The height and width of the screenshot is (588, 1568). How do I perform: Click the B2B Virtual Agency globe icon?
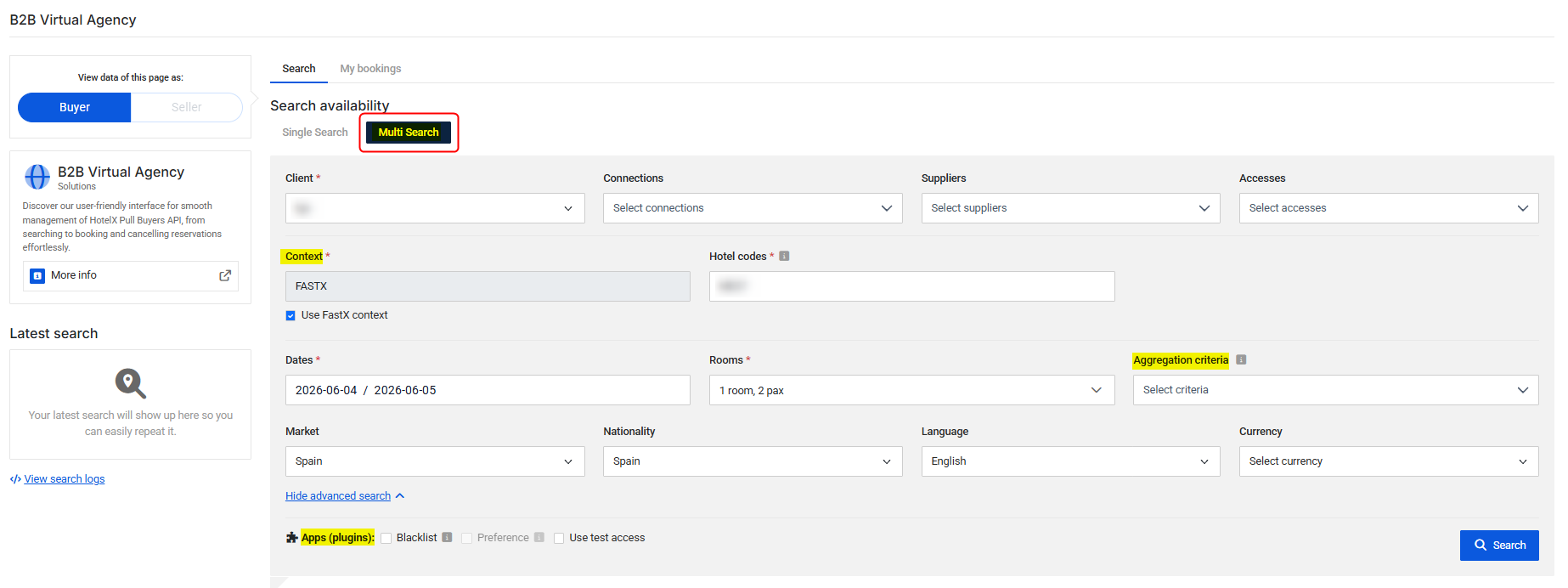[x=37, y=177]
